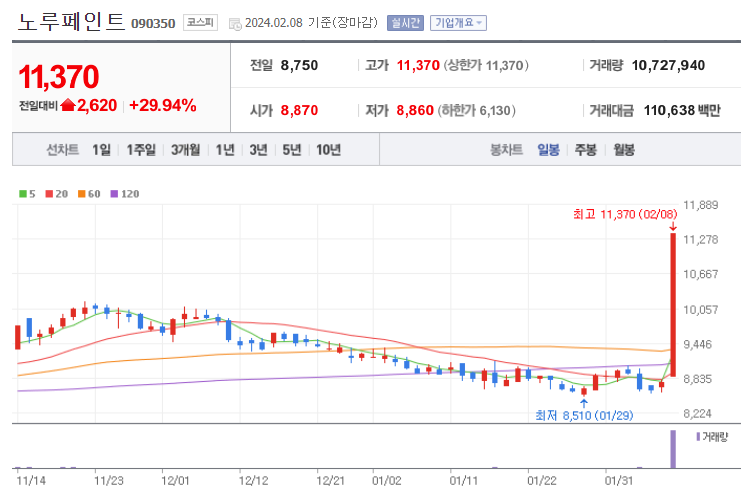
Task: Click the 최고 11,370 (02/08) marker
Action: pyautogui.click(x=625, y=215)
